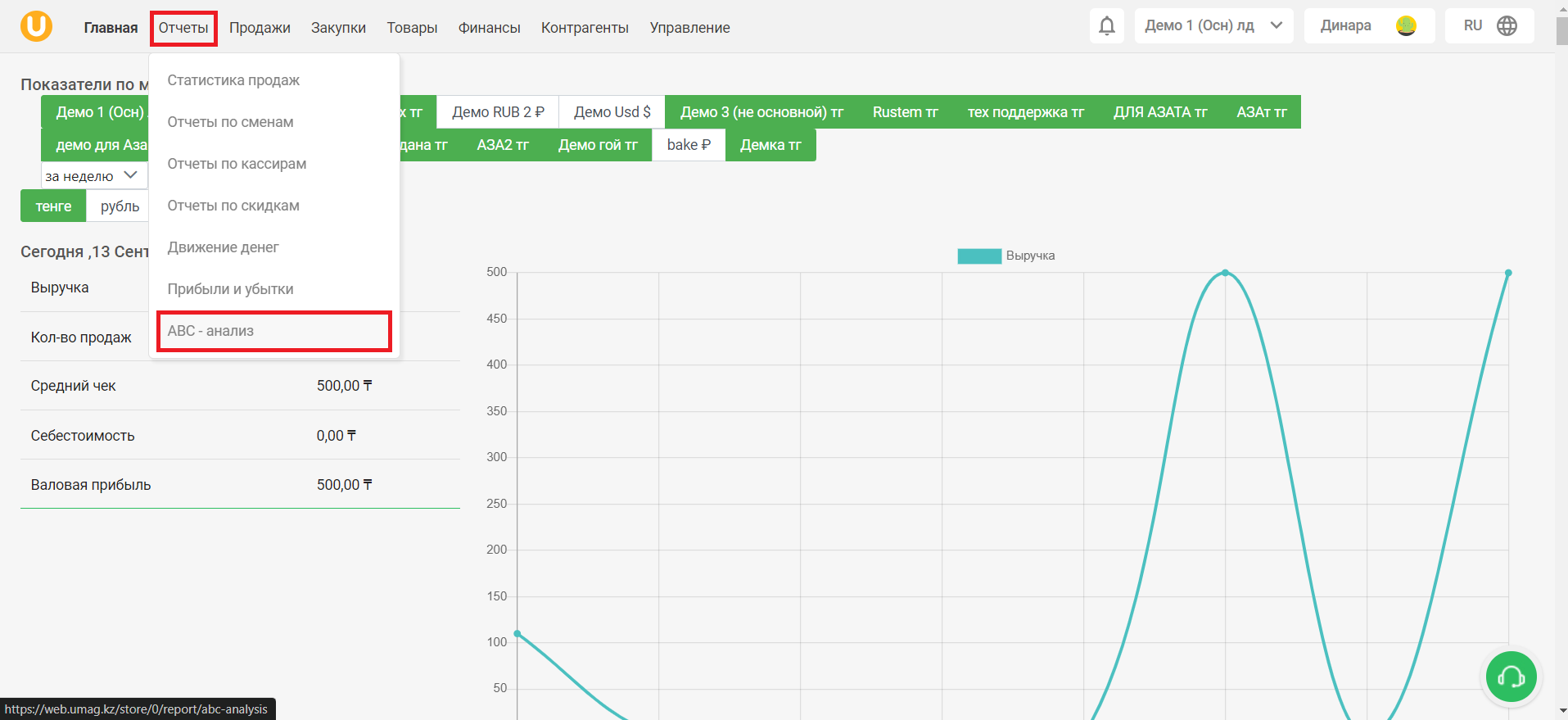Click the first chart data point near 100
Screen dimensions: 1568x720
[x=517, y=633]
